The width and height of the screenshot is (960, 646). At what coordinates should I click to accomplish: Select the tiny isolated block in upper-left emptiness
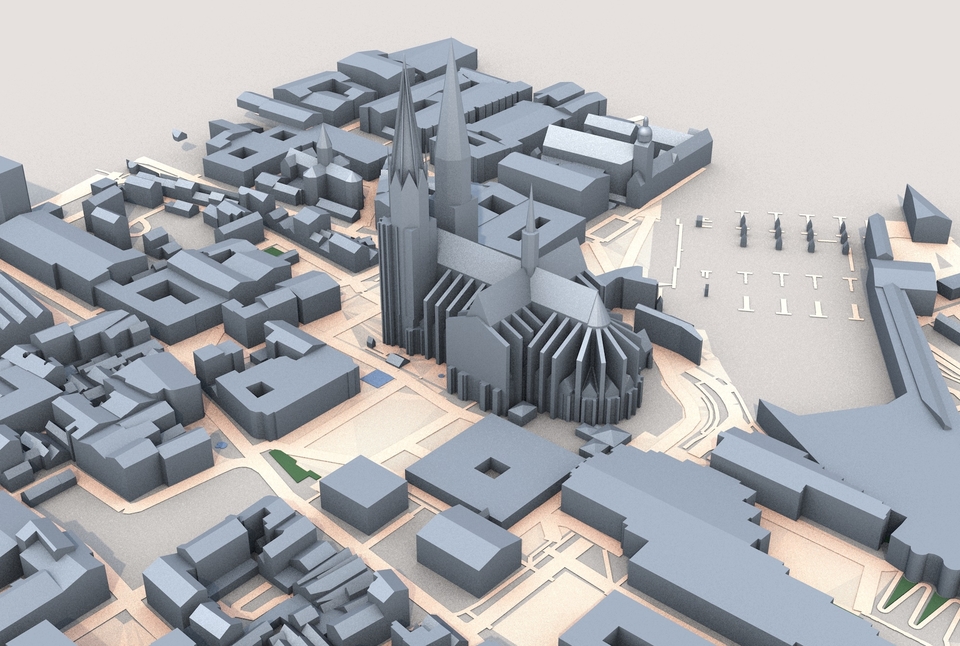(179, 135)
